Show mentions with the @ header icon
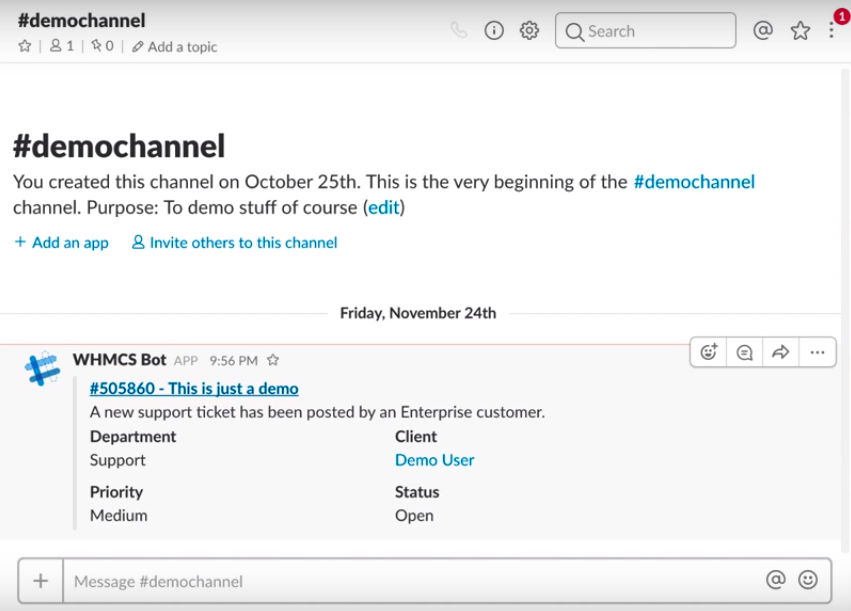The height and width of the screenshot is (611, 851). pos(763,31)
